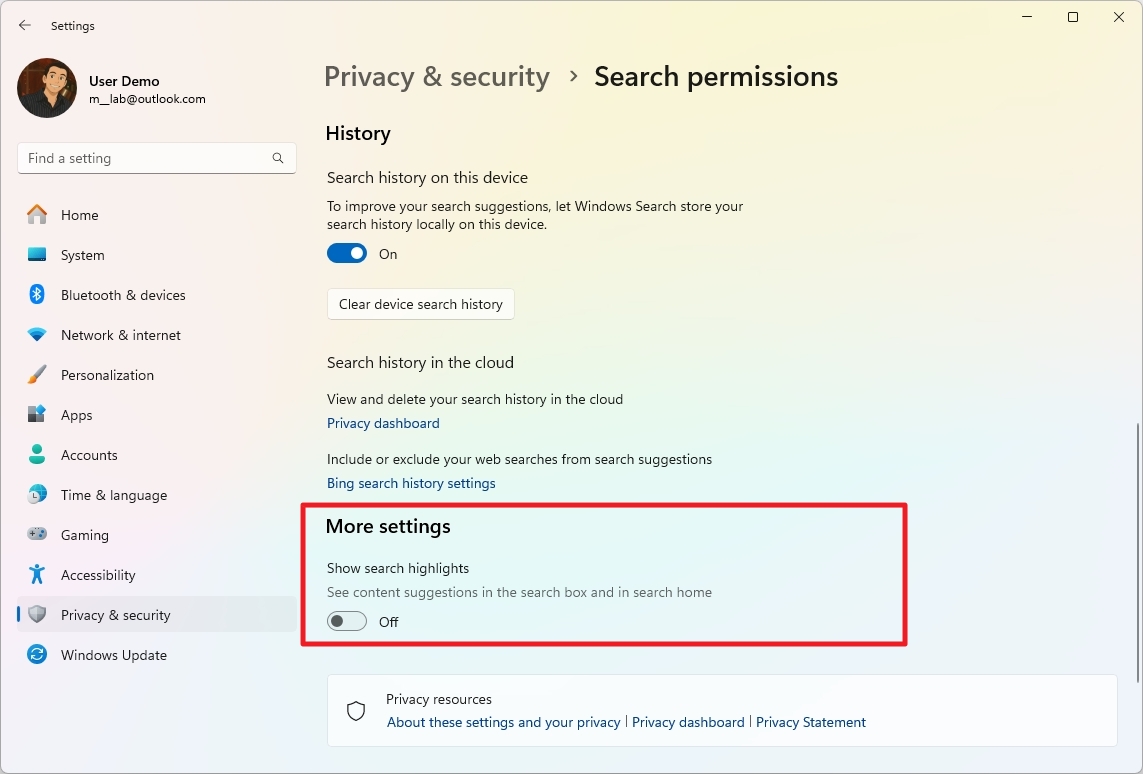Select the Personalization paintbrush icon
1143x774 pixels.
pyautogui.click(x=36, y=375)
